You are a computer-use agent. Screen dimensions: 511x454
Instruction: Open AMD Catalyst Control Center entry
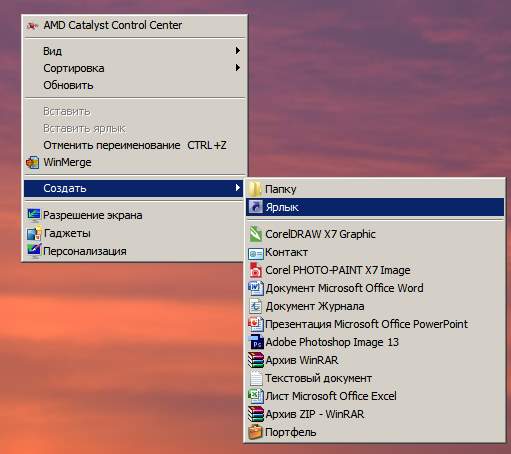click(134, 25)
